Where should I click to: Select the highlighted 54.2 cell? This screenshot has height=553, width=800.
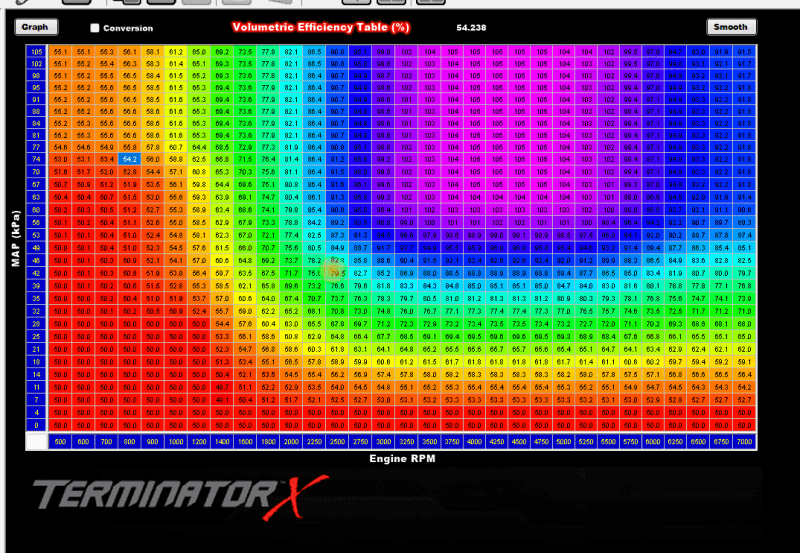coord(129,159)
